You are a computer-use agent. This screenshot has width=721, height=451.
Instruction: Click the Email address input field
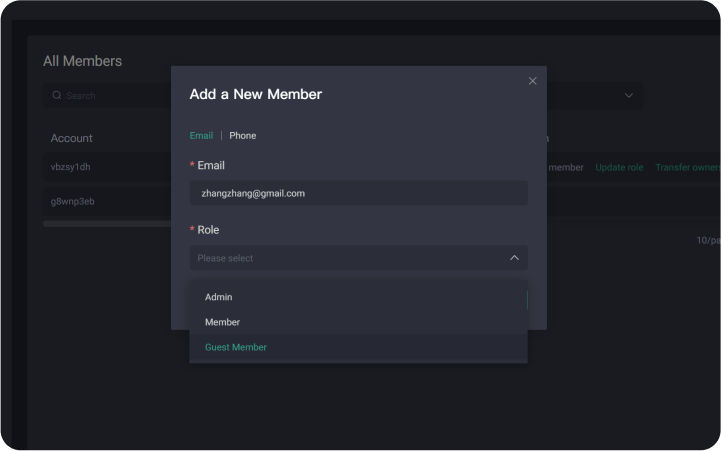(358, 193)
